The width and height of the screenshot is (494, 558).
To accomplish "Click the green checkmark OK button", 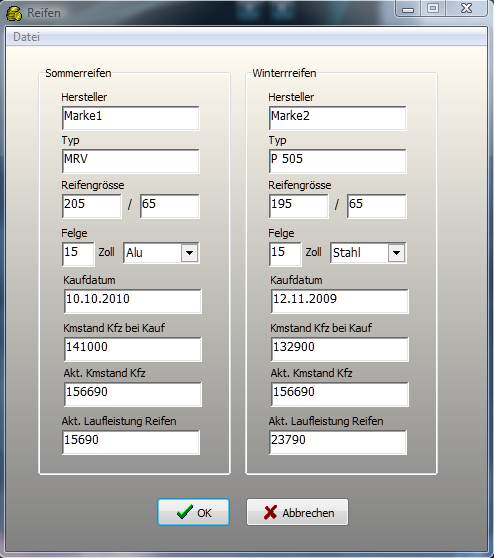I will pos(193,512).
